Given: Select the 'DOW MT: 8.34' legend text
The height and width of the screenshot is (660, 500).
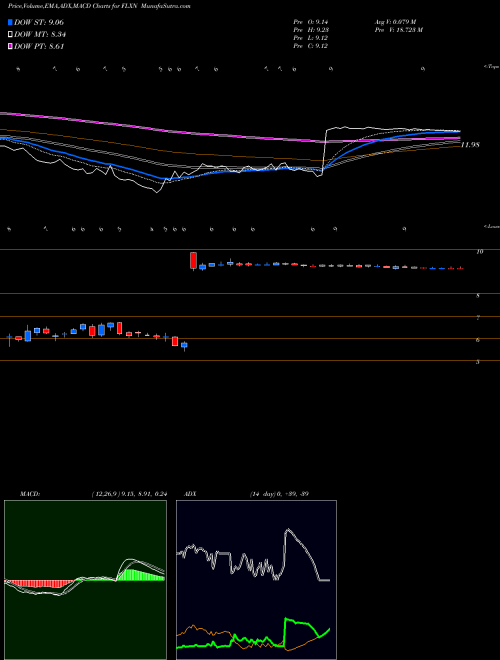Looking at the screenshot, I should [x=40, y=35].
